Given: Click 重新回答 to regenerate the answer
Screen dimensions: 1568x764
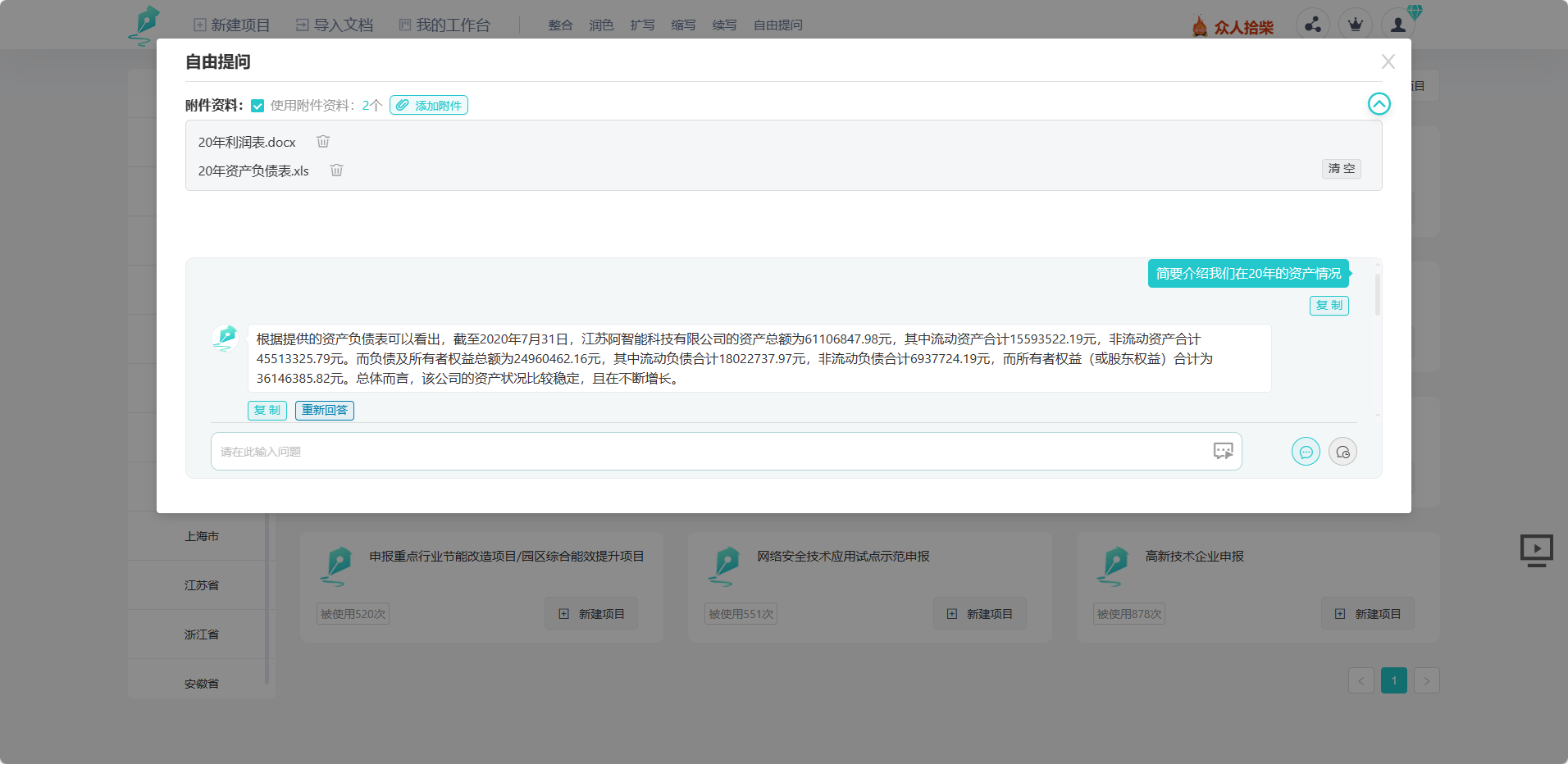Looking at the screenshot, I should click(324, 410).
